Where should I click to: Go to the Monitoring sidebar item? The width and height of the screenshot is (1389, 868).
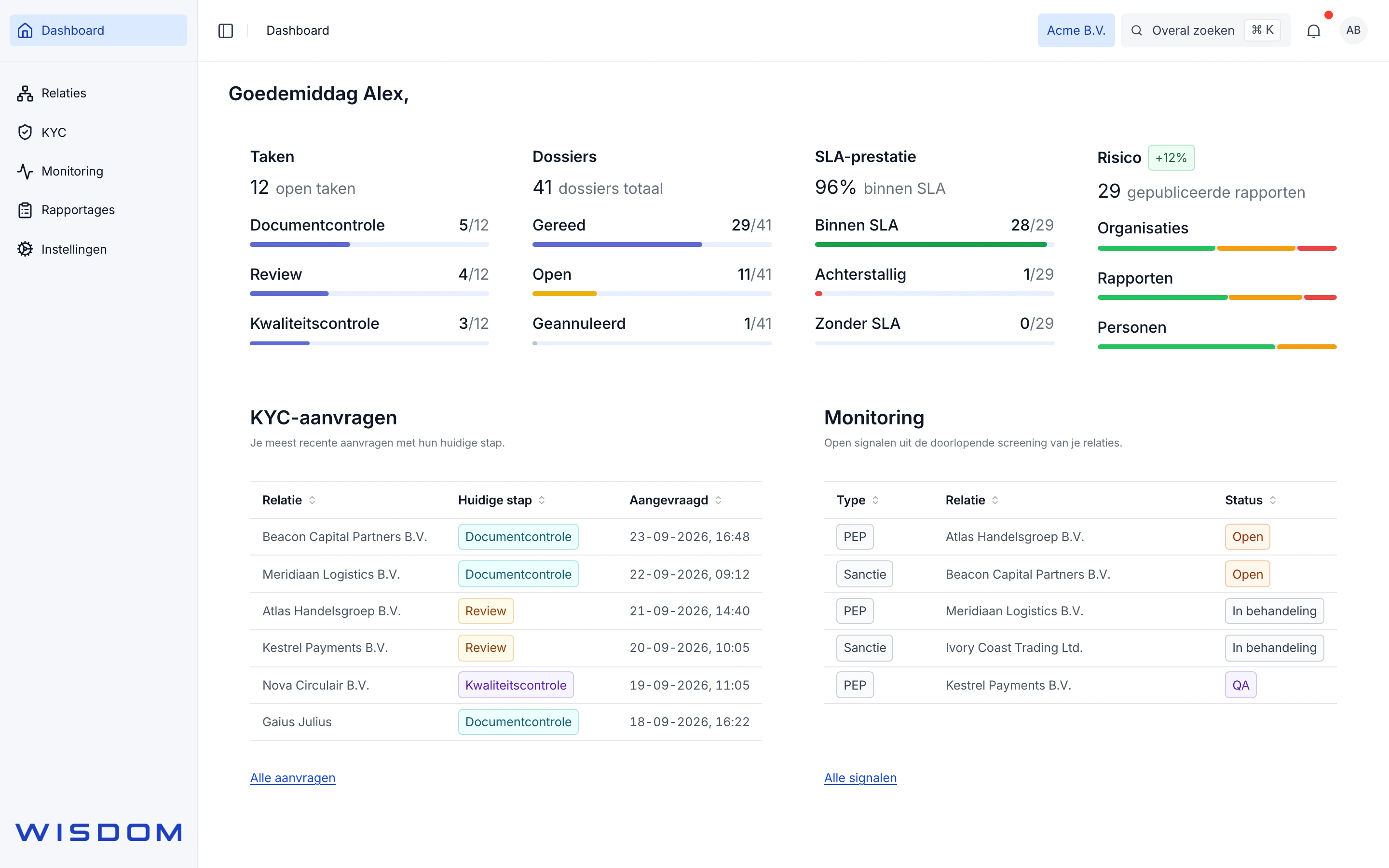click(x=98, y=171)
